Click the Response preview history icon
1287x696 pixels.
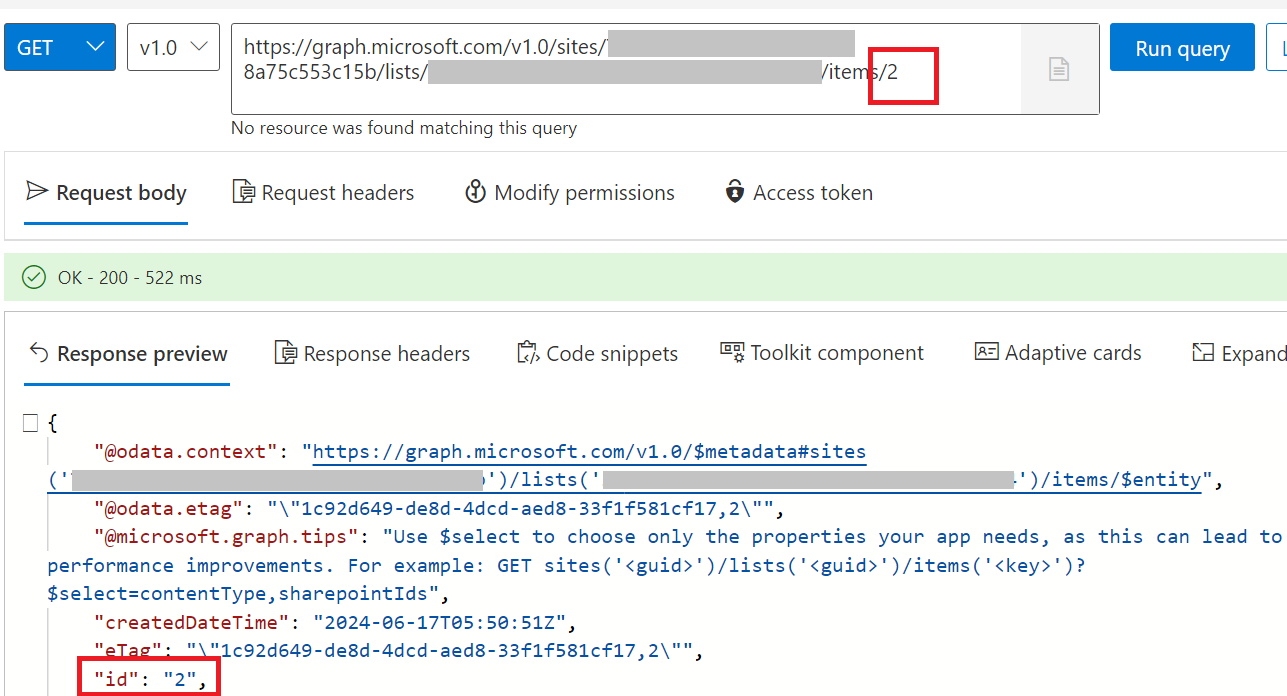(x=37, y=352)
